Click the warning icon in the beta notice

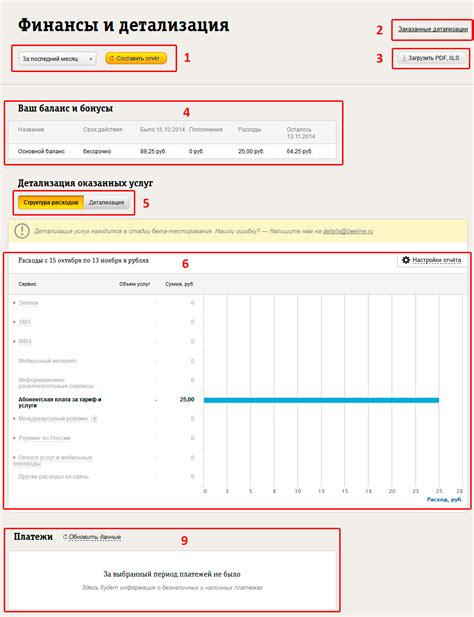tap(22, 231)
